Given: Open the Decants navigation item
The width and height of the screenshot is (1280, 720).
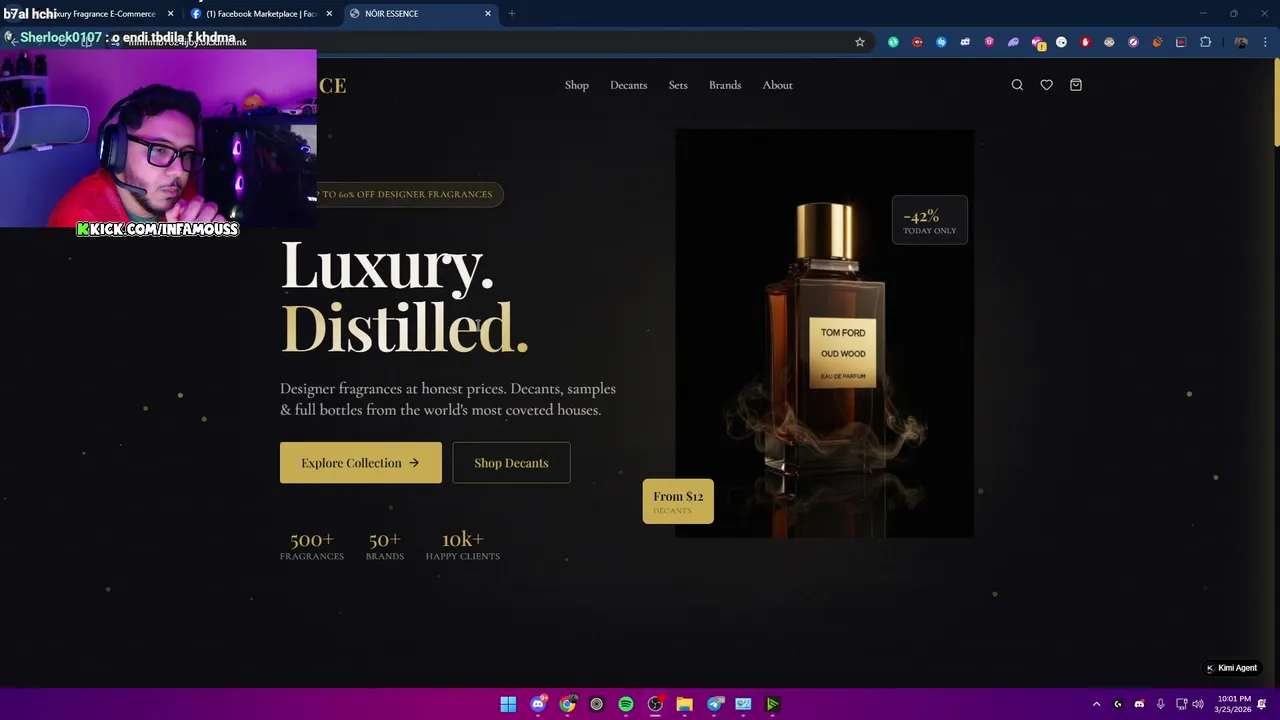Looking at the screenshot, I should (629, 85).
